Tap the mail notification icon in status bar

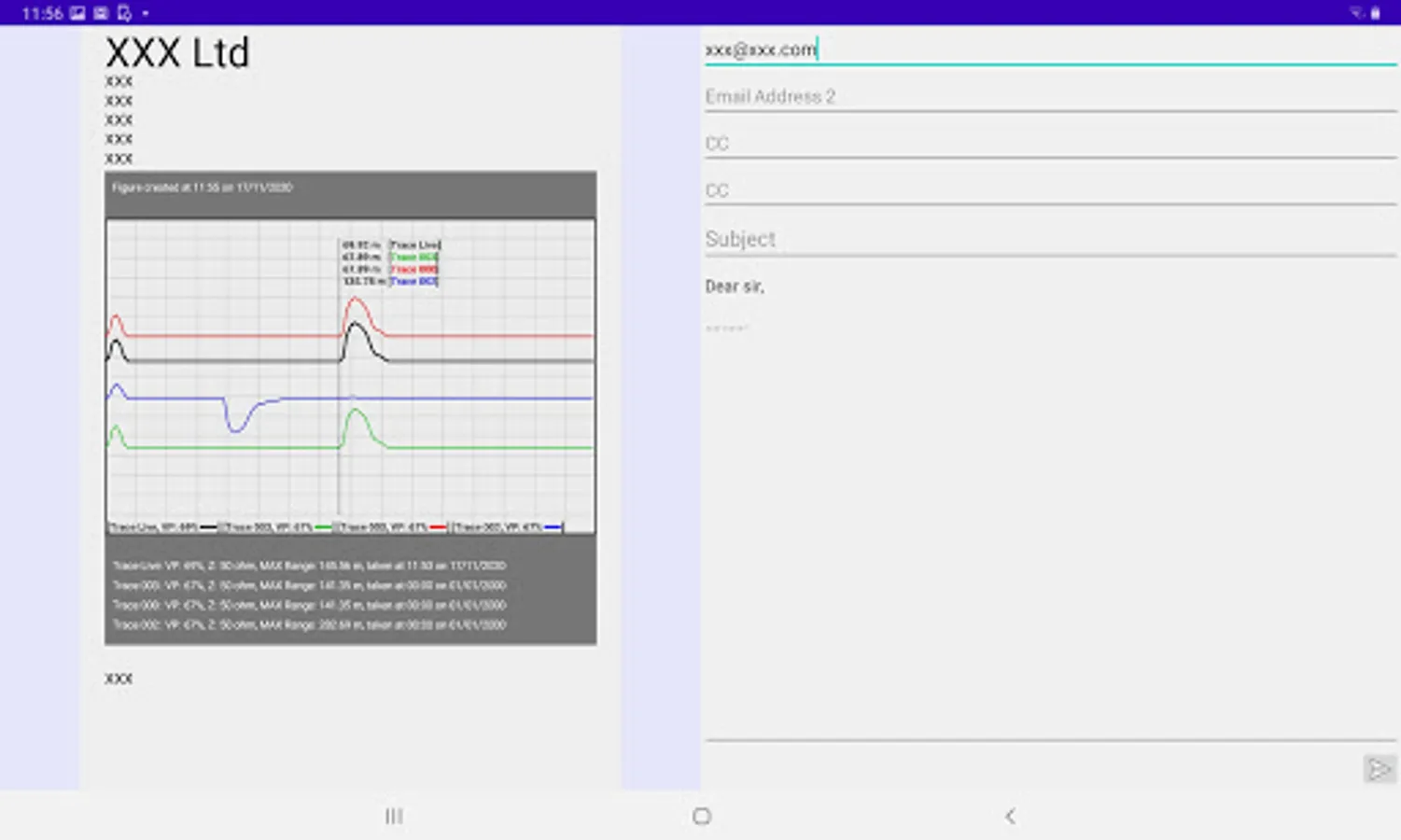[x=101, y=13]
